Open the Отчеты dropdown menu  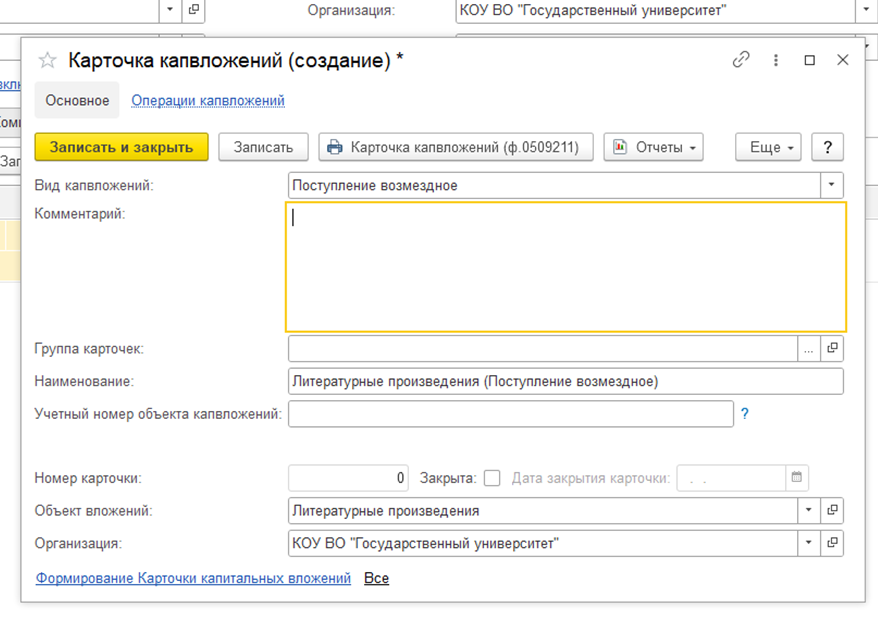[653, 147]
